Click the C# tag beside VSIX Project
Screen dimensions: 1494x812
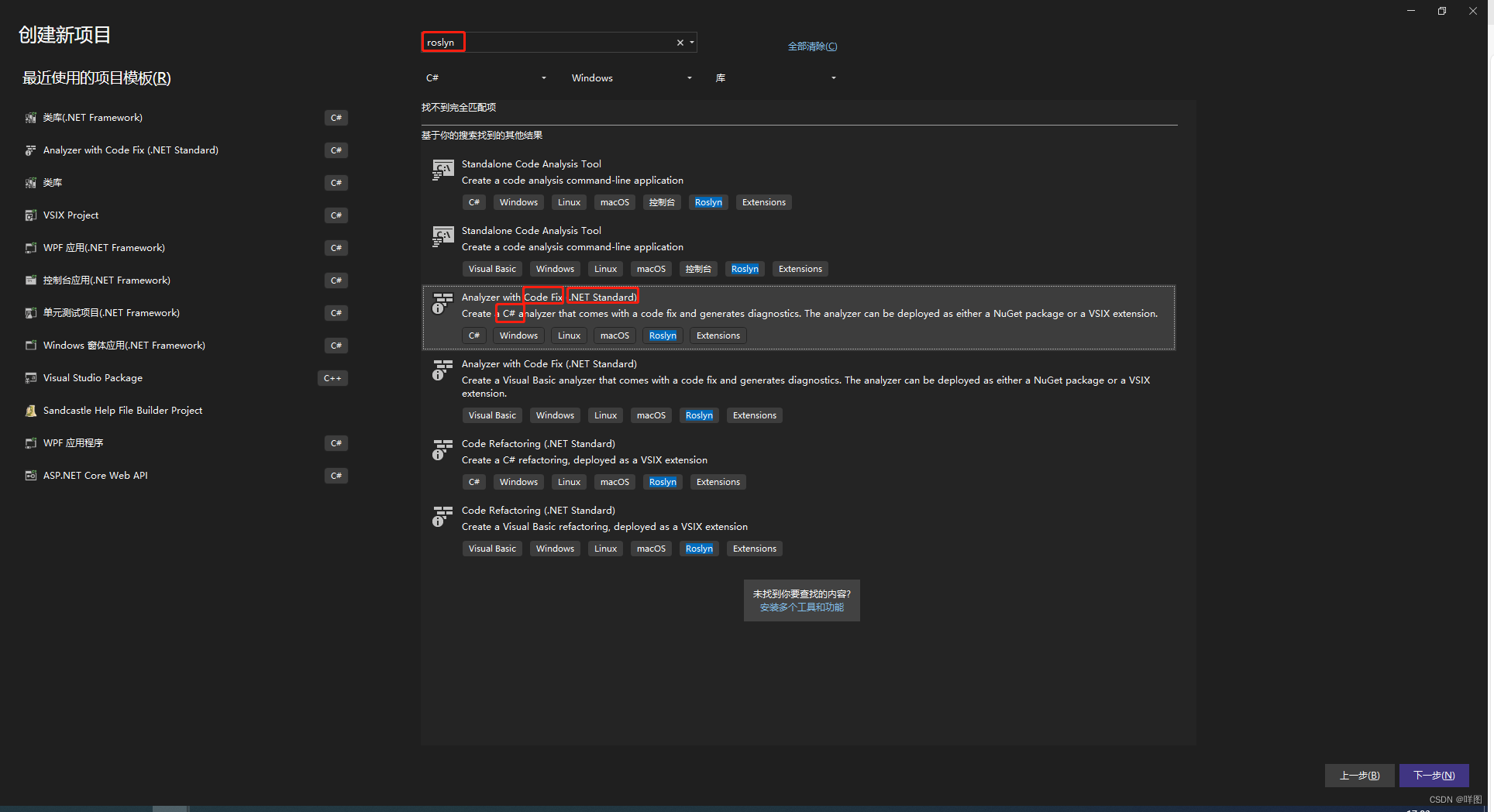pos(336,215)
